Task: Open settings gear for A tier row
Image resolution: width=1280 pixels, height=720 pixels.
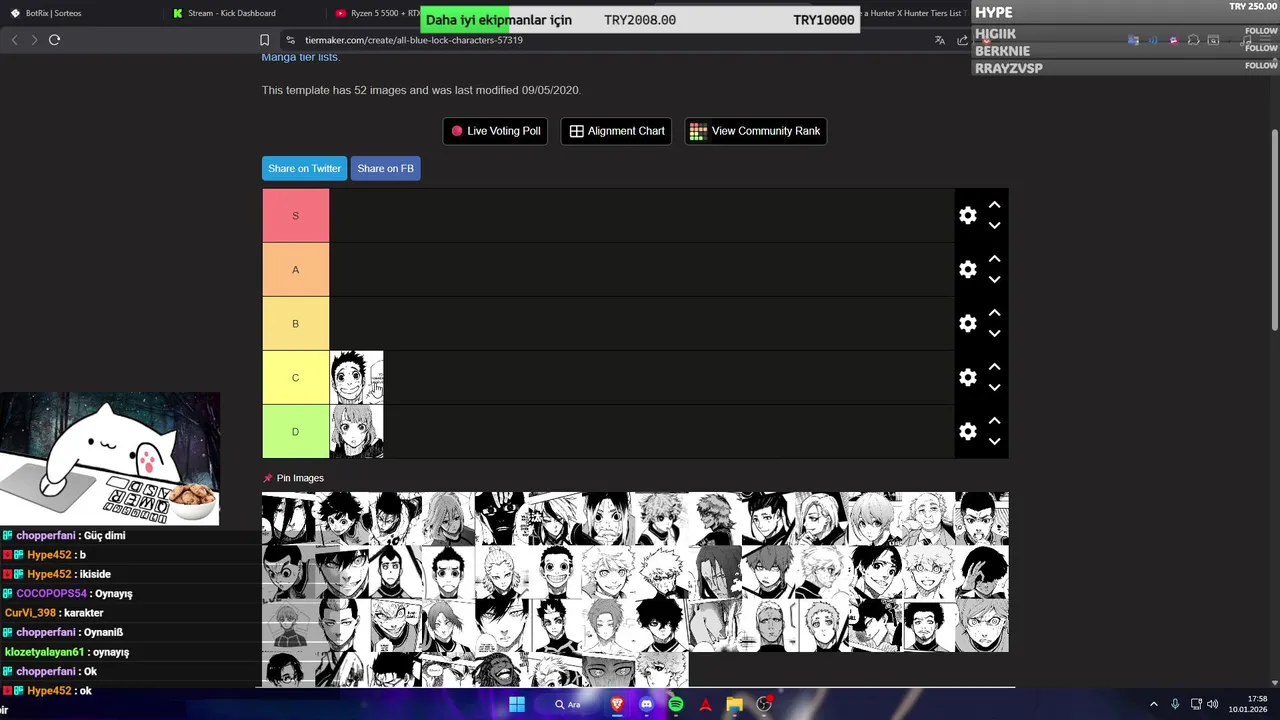Action: (x=967, y=269)
